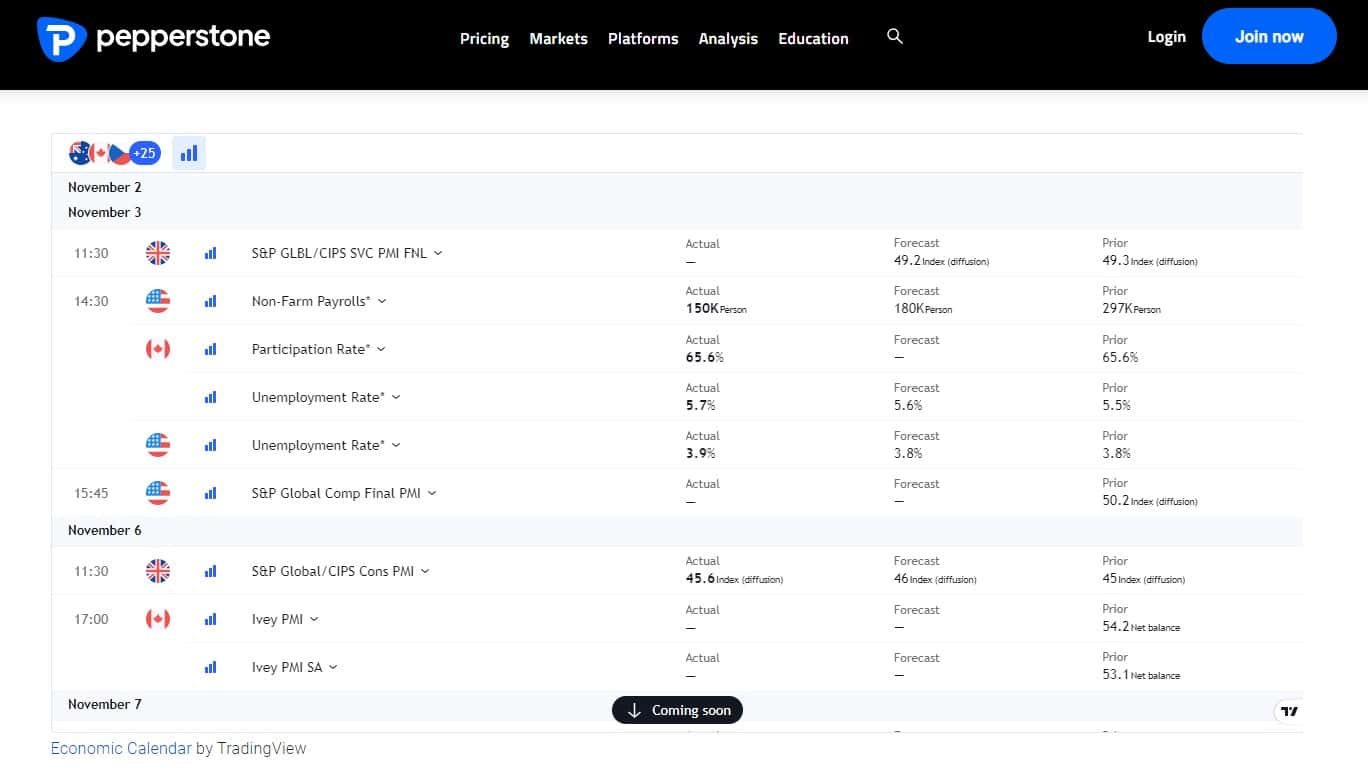Expand the Ivey PMI event chevron

(314, 619)
